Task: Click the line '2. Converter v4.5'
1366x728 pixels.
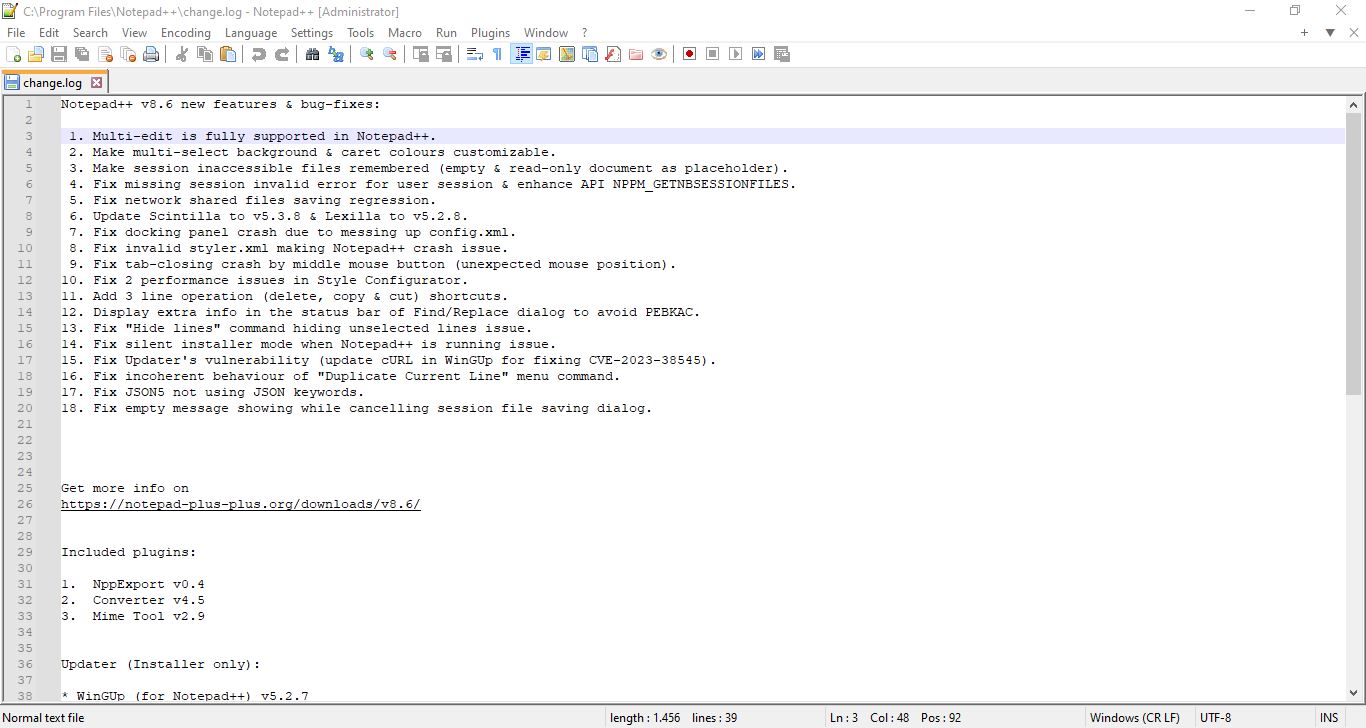Action: [x=133, y=600]
